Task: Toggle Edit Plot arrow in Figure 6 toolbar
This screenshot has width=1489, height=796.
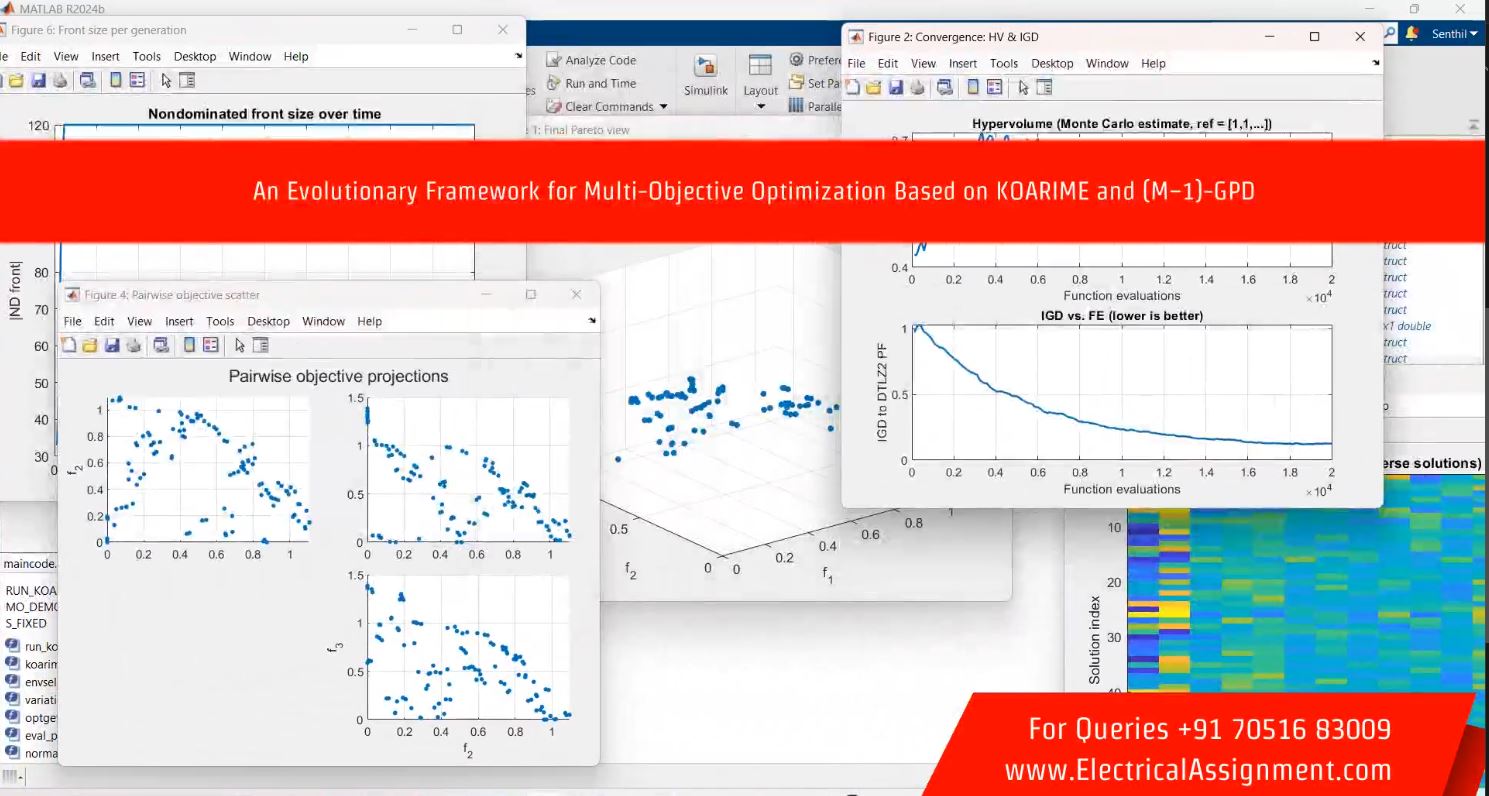Action: pos(166,81)
